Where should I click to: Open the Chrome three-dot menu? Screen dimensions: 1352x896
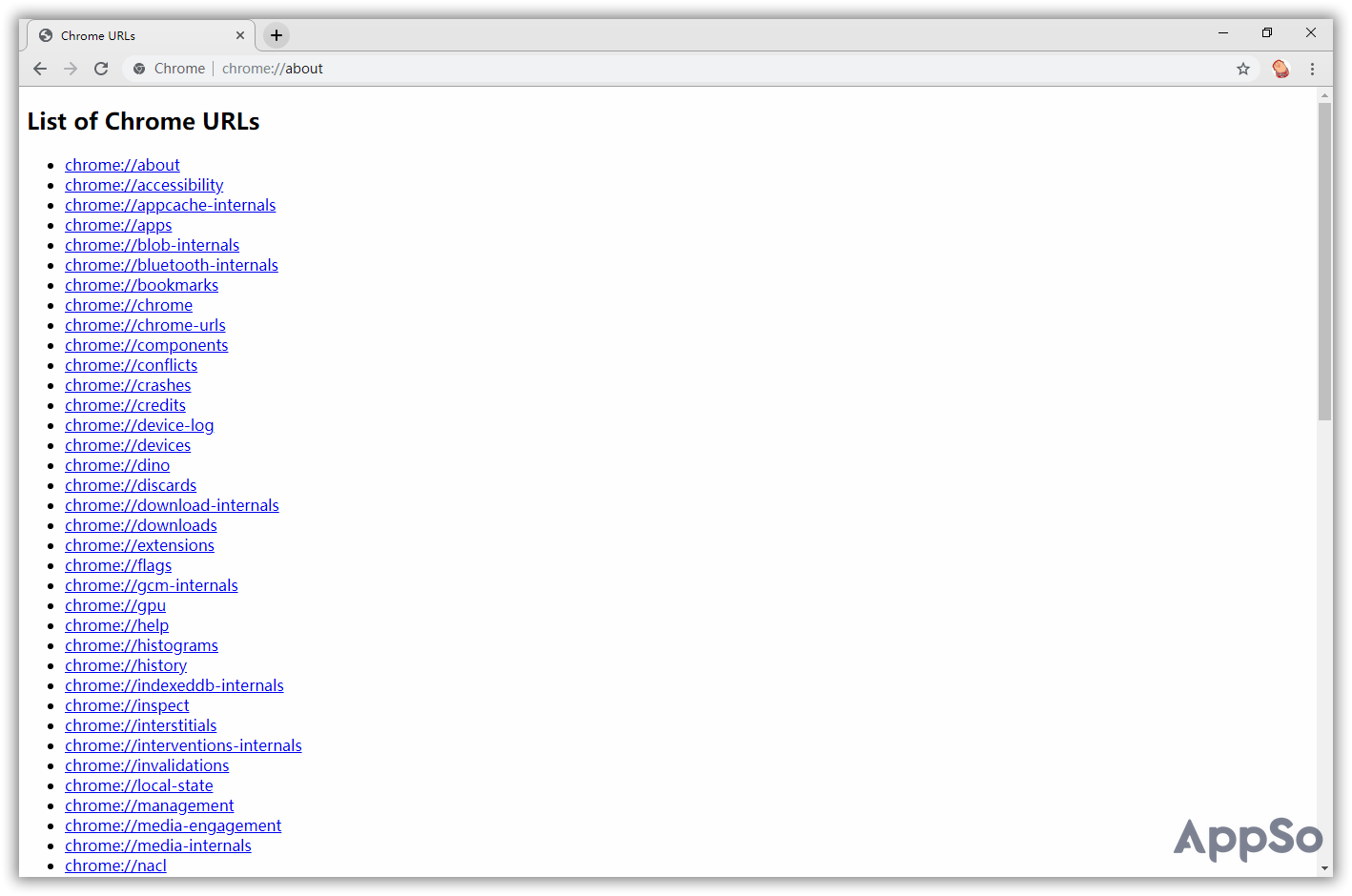[x=1312, y=69]
